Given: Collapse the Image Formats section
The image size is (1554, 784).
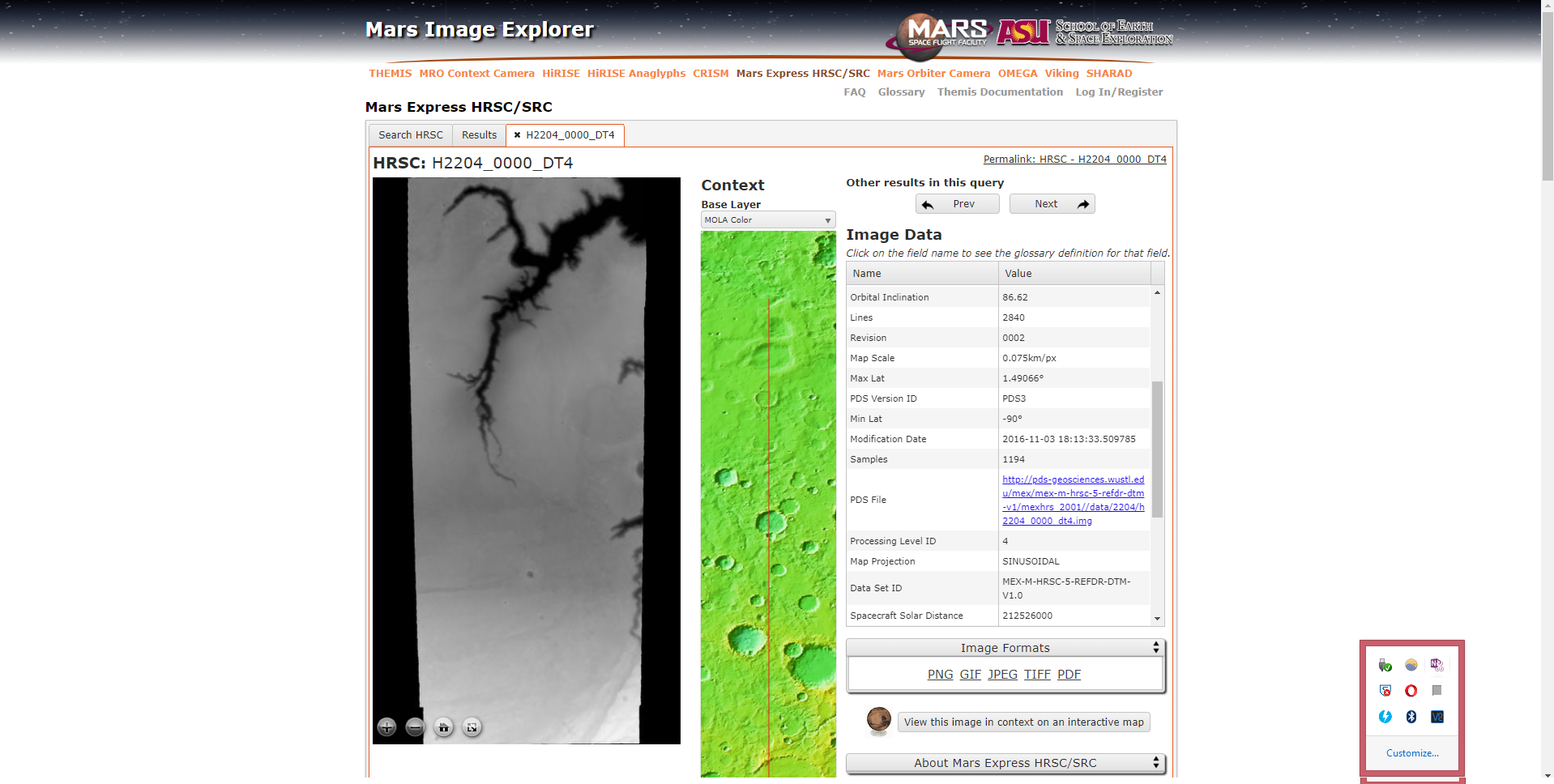Looking at the screenshot, I should click(x=1005, y=648).
